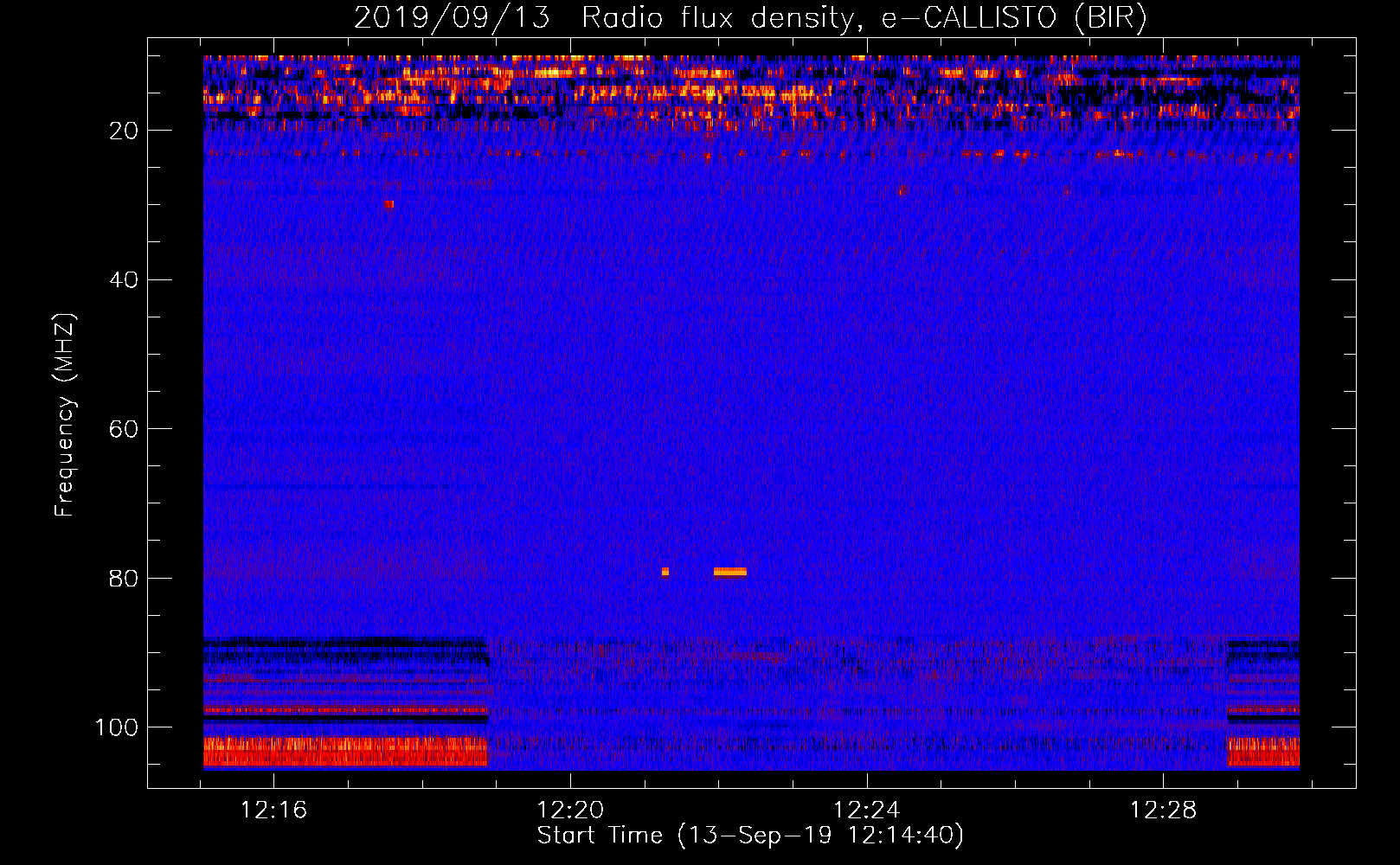Click the '60' frequency tick label

tap(125, 429)
